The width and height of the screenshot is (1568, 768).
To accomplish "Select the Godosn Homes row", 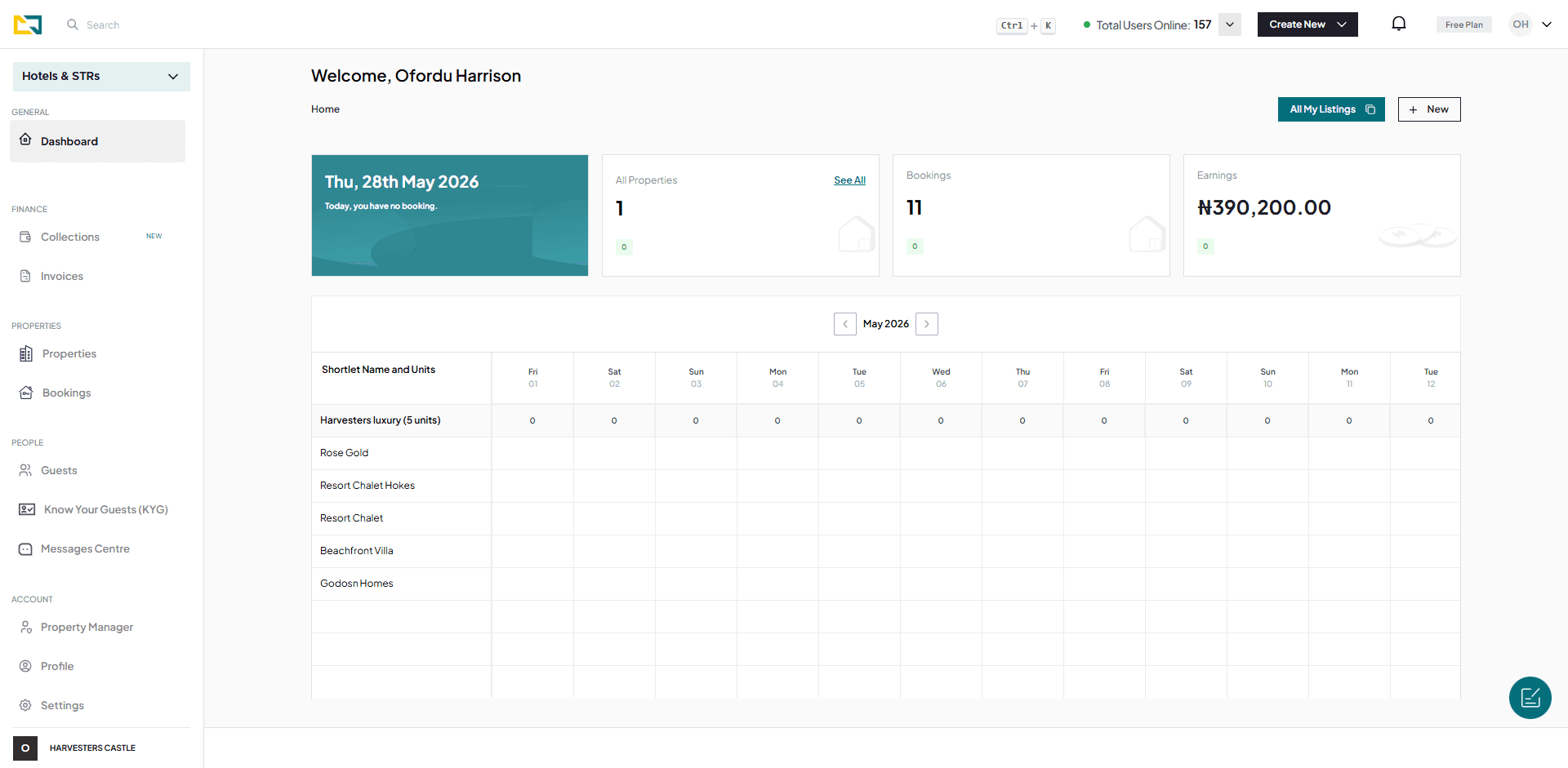I will point(886,584).
